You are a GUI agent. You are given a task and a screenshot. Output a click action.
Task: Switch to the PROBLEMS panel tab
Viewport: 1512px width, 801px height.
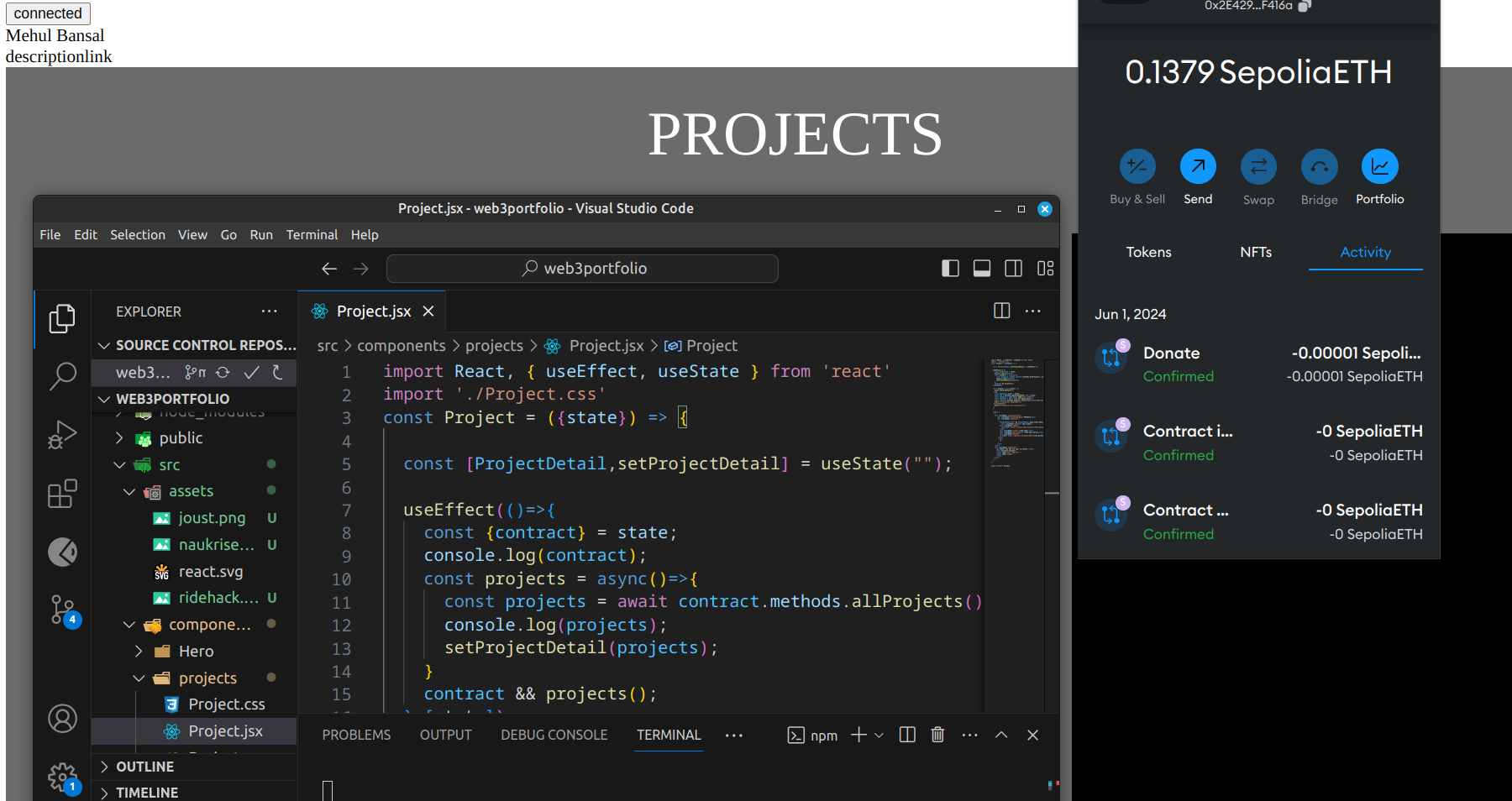point(356,736)
